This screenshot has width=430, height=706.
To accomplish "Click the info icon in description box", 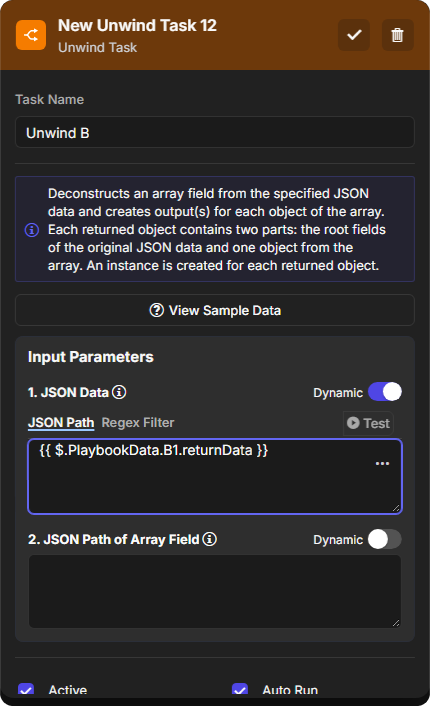I will (32, 230).
